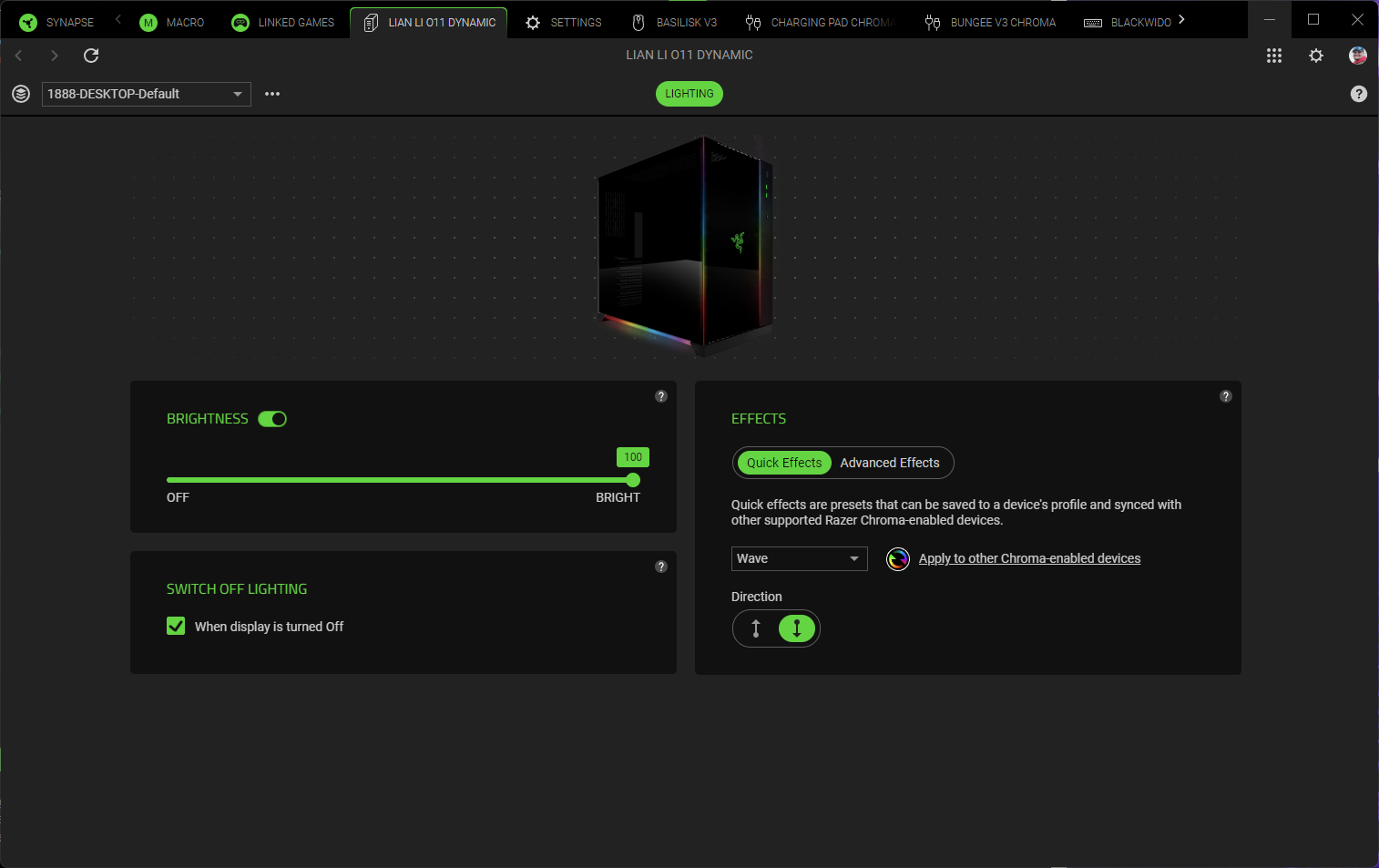Click the brightness slider handle
The width and height of the screenshot is (1379, 868).
[x=633, y=480]
